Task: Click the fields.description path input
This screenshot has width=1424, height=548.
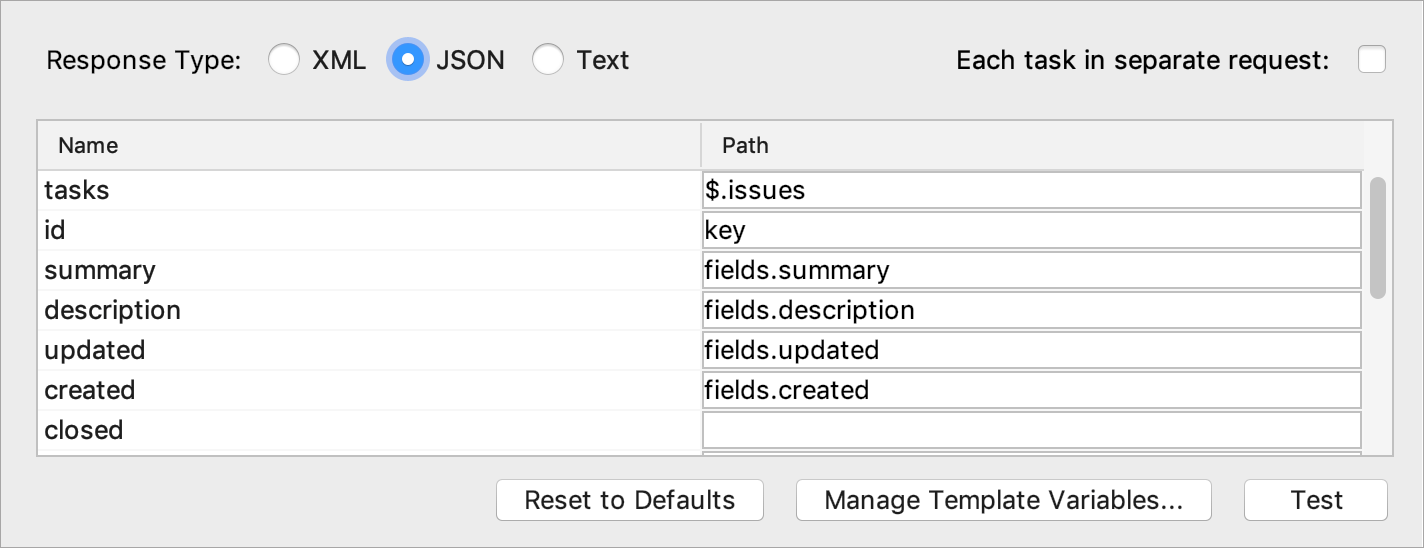Action: [x=1031, y=310]
